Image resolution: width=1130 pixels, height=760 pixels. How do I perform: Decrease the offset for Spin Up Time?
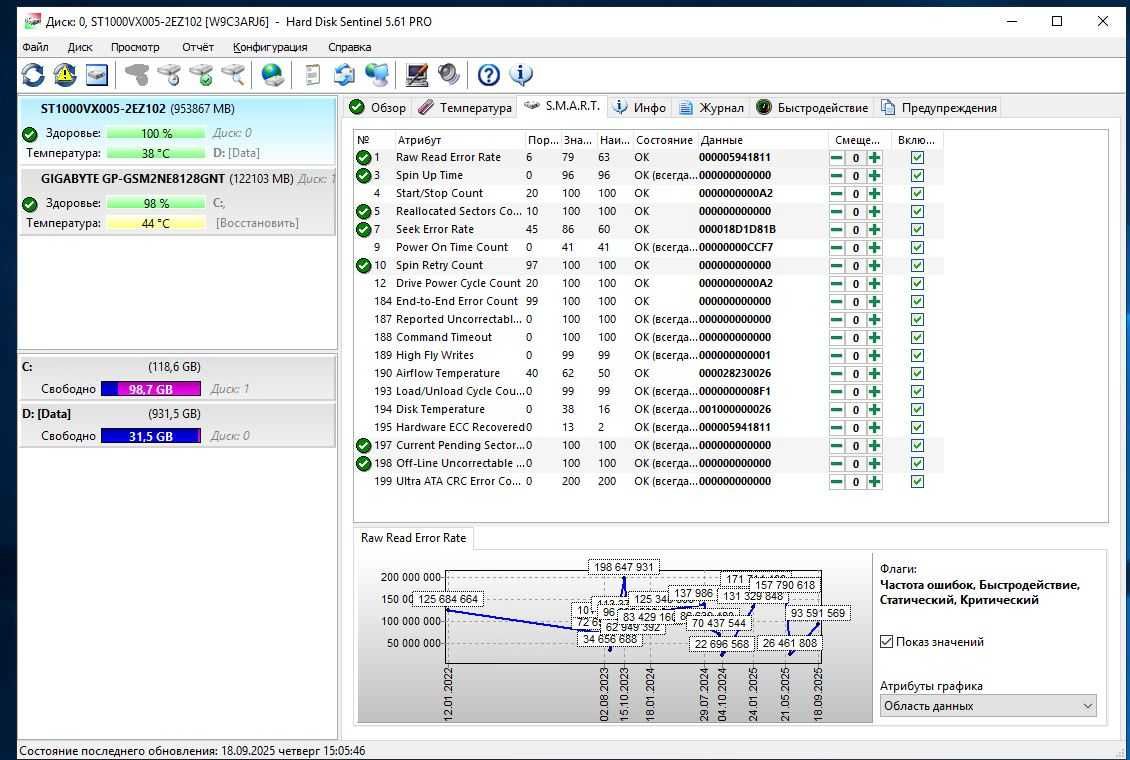837,176
